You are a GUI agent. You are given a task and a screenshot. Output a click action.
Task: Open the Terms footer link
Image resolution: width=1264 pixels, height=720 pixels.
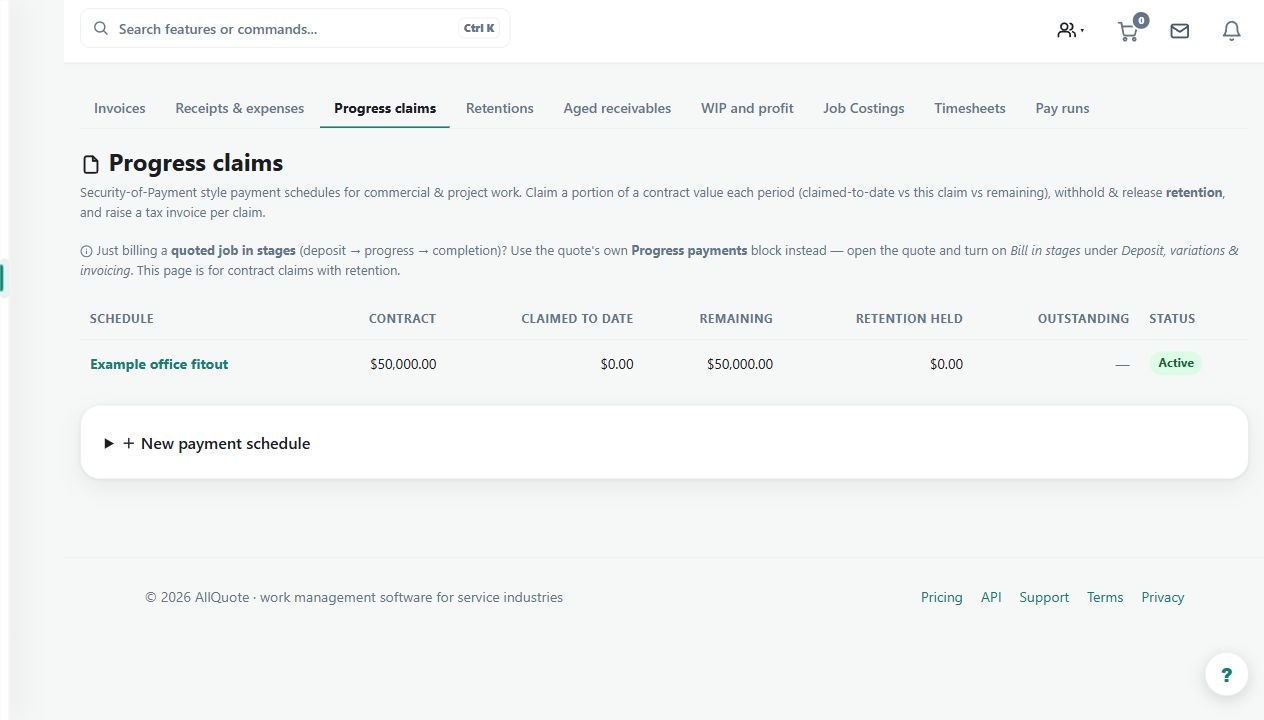click(1105, 597)
